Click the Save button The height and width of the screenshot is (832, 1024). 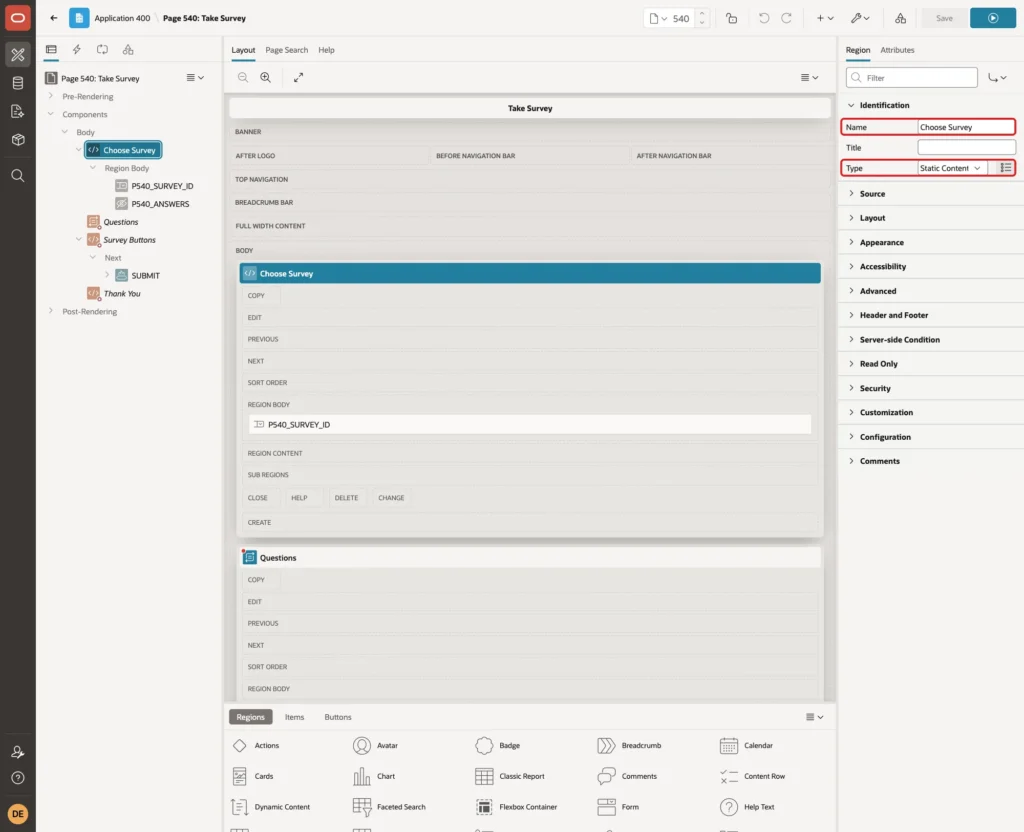[944, 18]
